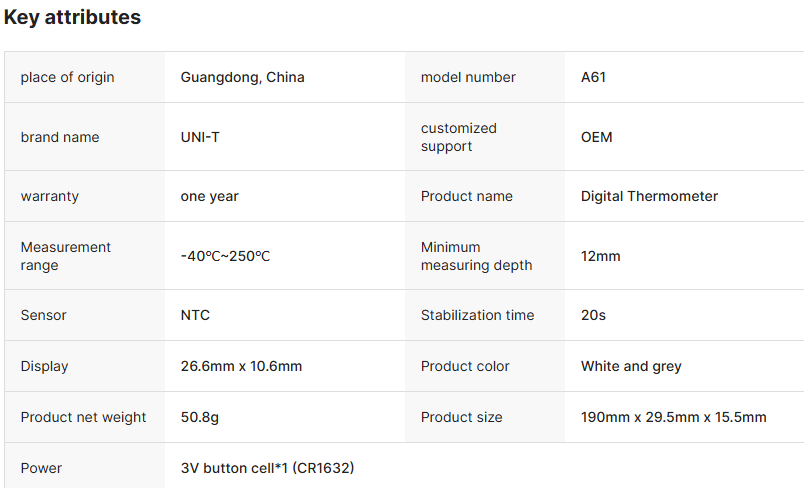The height and width of the screenshot is (488, 804).
Task: Select the Stabilization time label
Action: click(477, 315)
